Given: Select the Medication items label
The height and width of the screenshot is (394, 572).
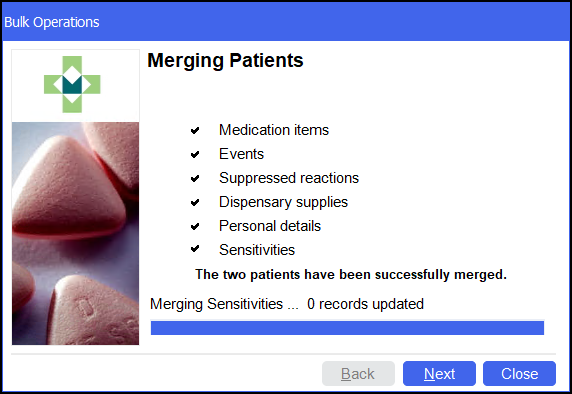Looking at the screenshot, I should (x=274, y=130).
